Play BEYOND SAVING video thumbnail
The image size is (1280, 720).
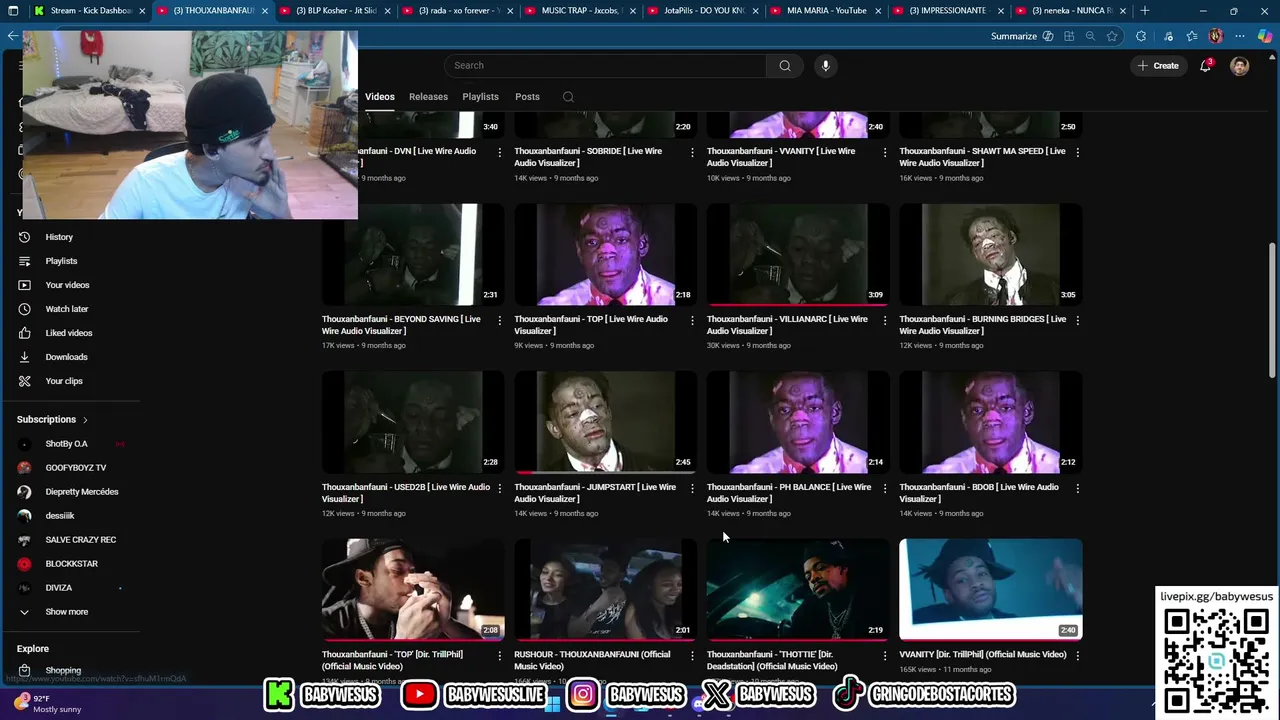coord(413,254)
